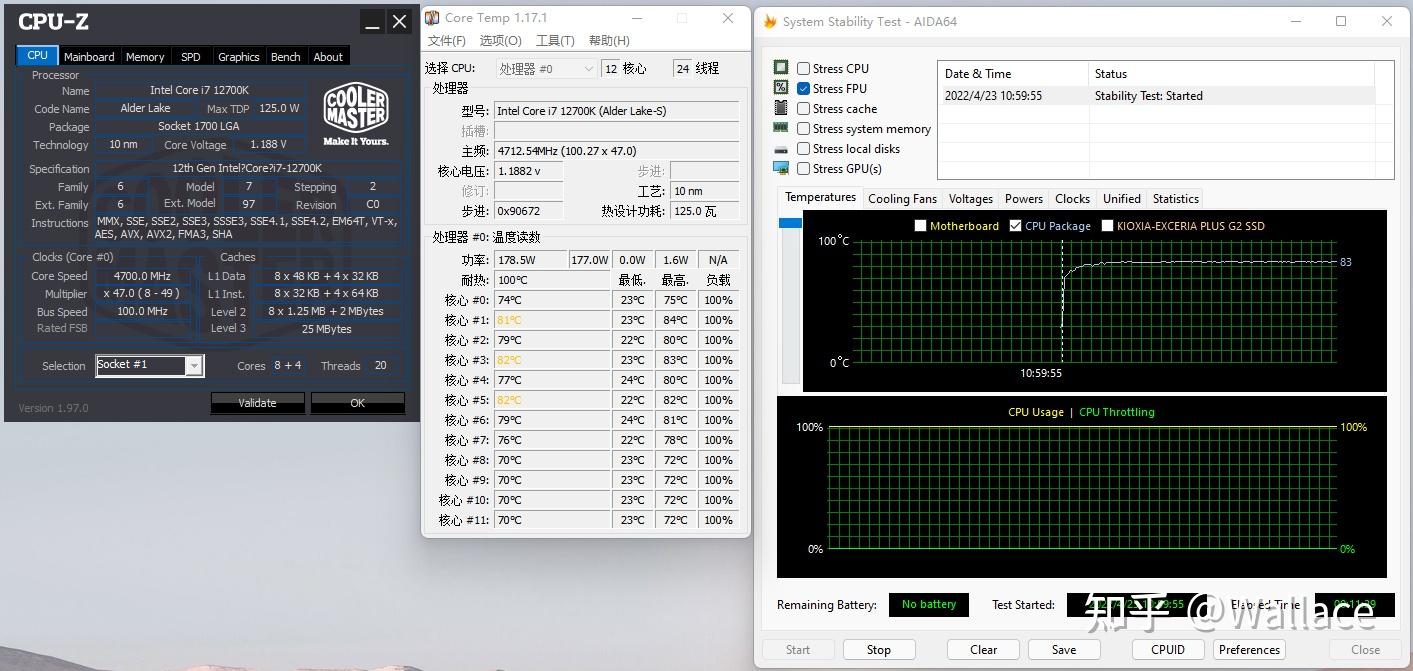
Task: Click the Stress CPU chip icon in AIDA64
Action: click(x=781, y=68)
